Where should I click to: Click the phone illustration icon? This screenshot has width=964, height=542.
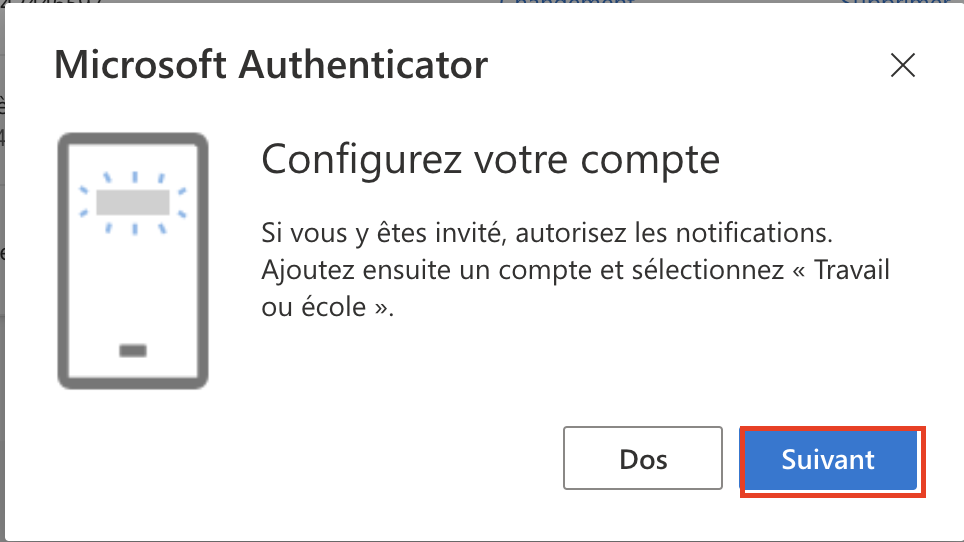133,261
